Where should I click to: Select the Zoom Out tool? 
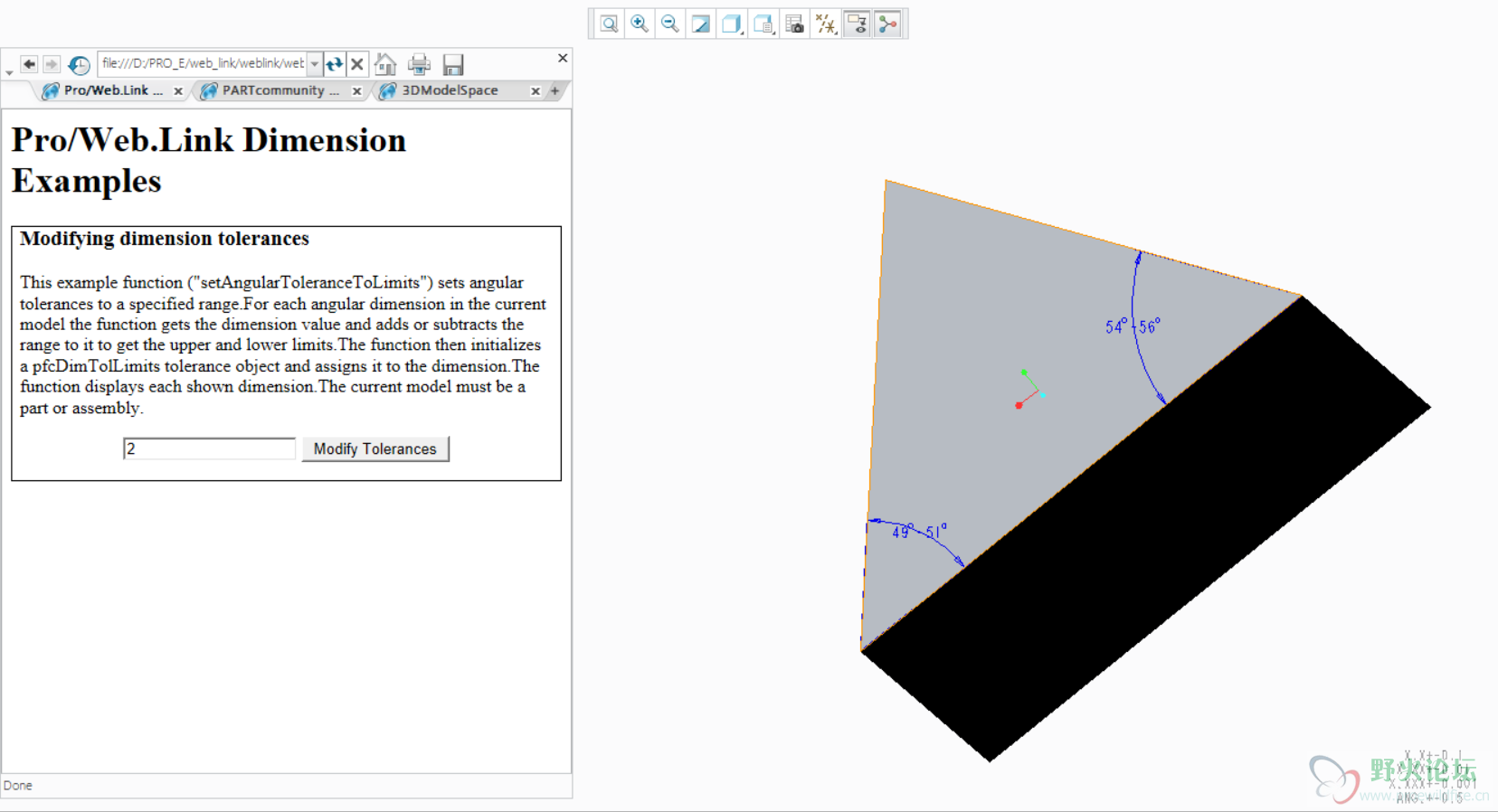(x=670, y=24)
